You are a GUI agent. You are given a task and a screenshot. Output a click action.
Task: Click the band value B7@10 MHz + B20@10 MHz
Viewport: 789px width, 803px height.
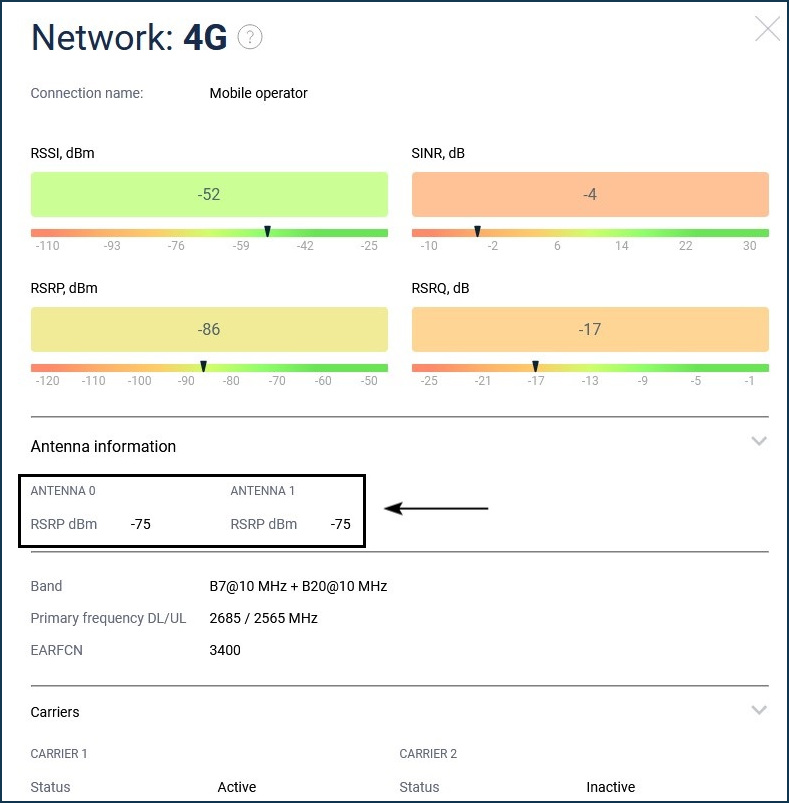coord(298,586)
